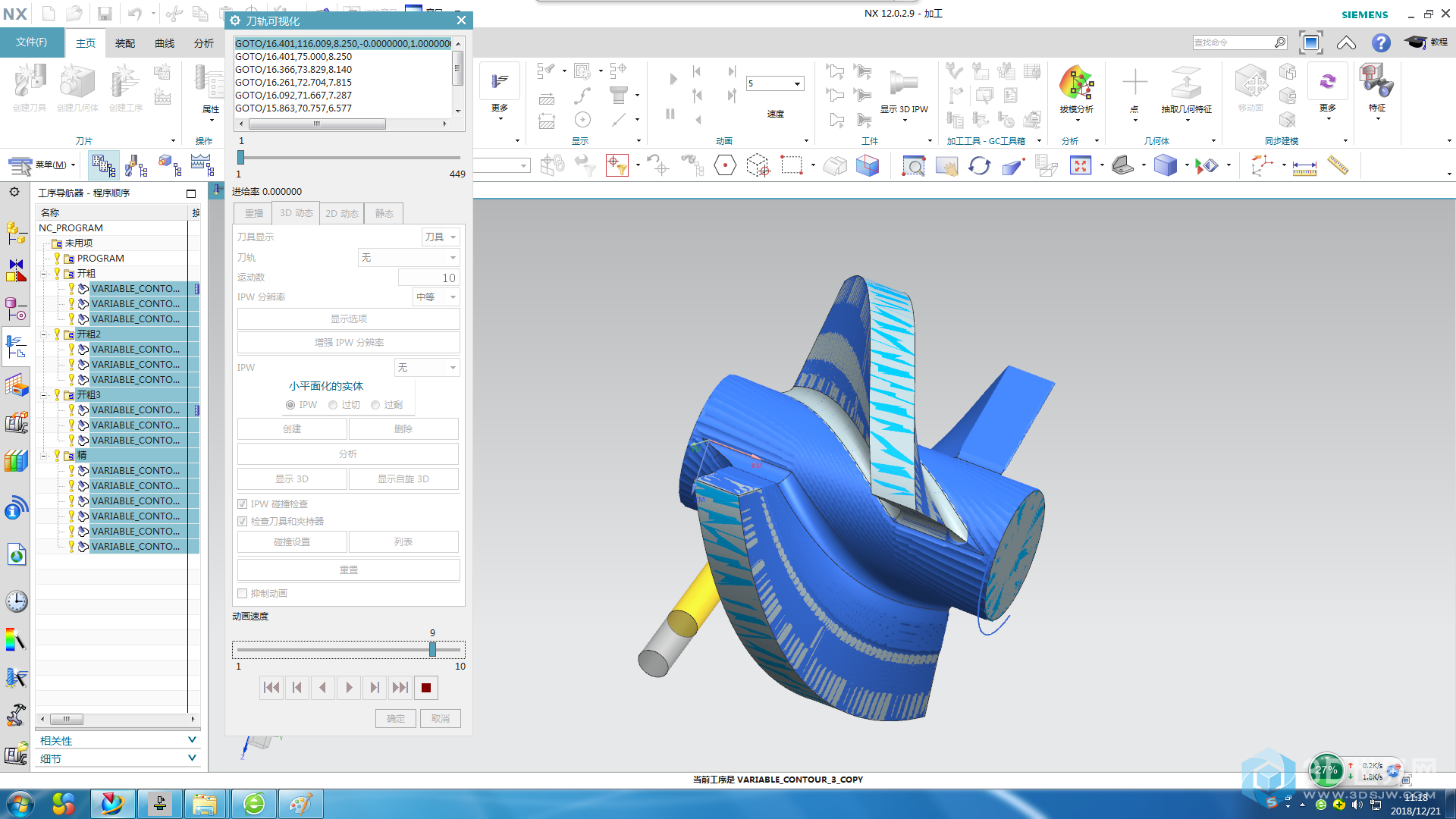
Task: Select the 重播 tab
Action: point(253,214)
